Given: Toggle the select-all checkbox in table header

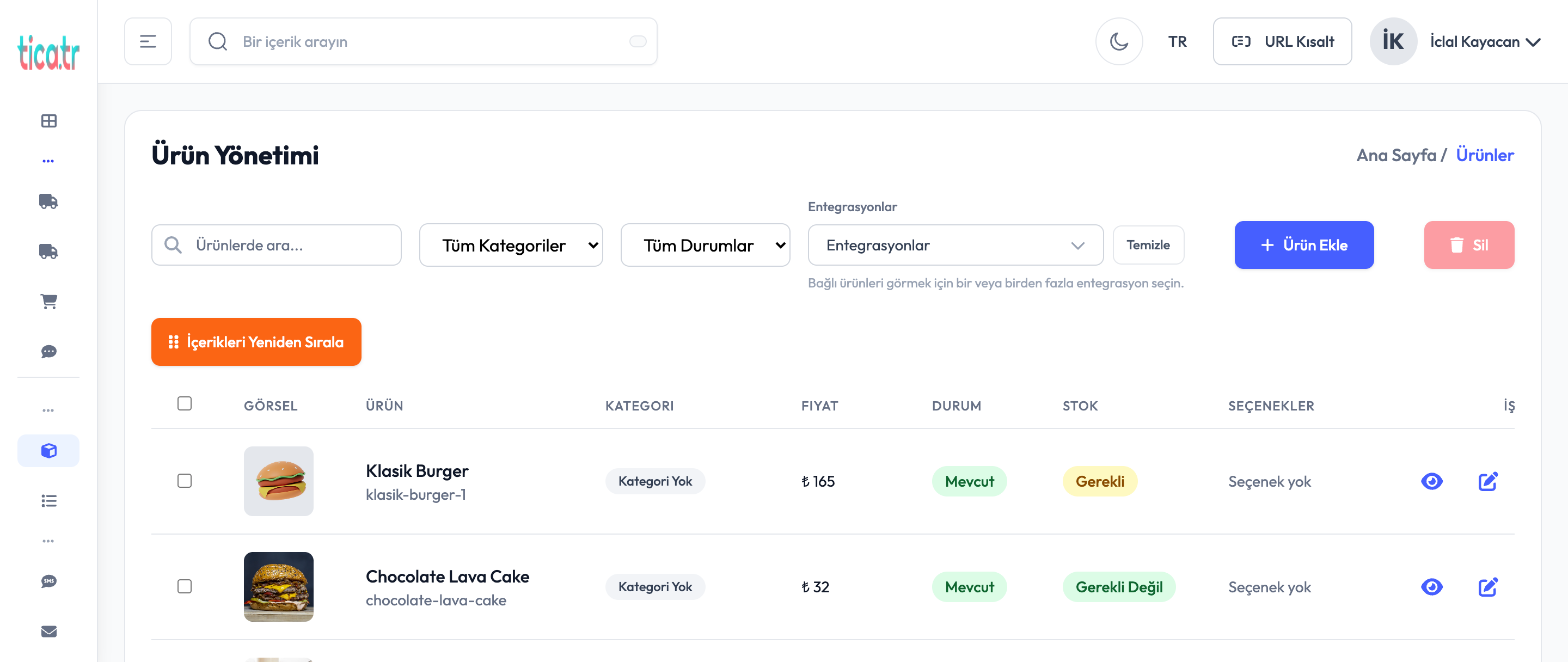Looking at the screenshot, I should tap(185, 403).
